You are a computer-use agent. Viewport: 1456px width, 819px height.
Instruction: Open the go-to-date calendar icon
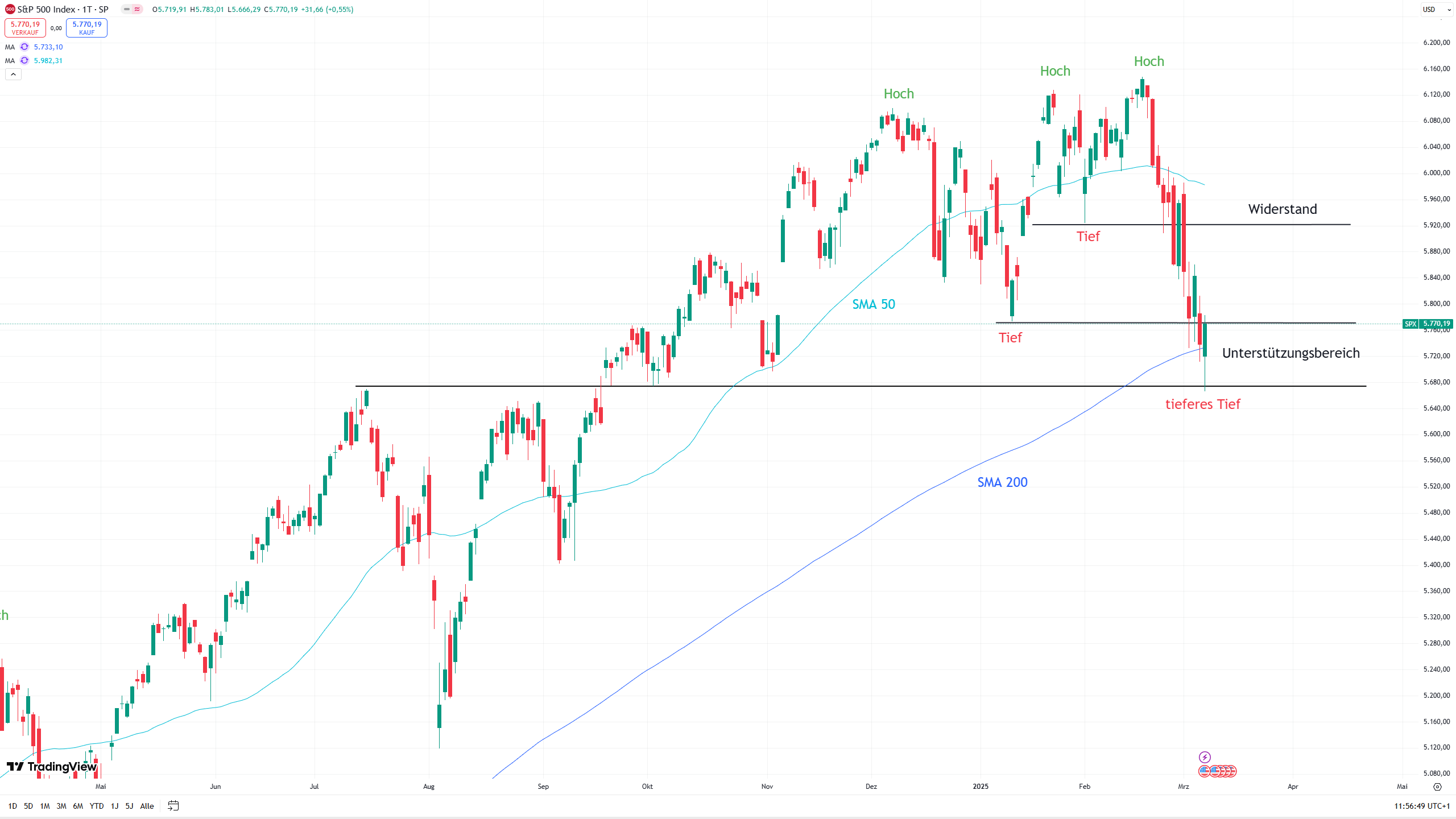(x=173, y=806)
